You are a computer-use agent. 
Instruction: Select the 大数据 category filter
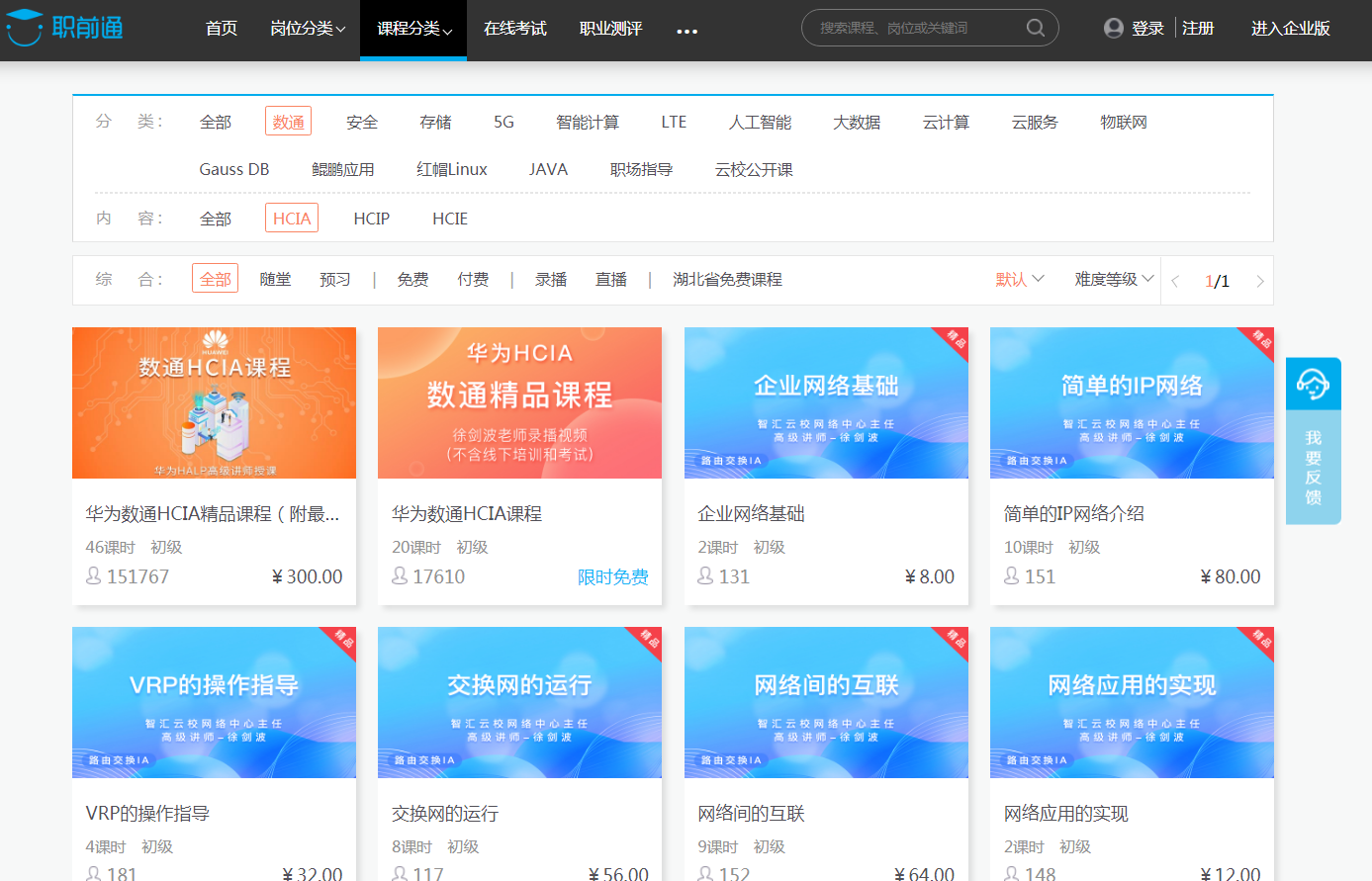857,122
